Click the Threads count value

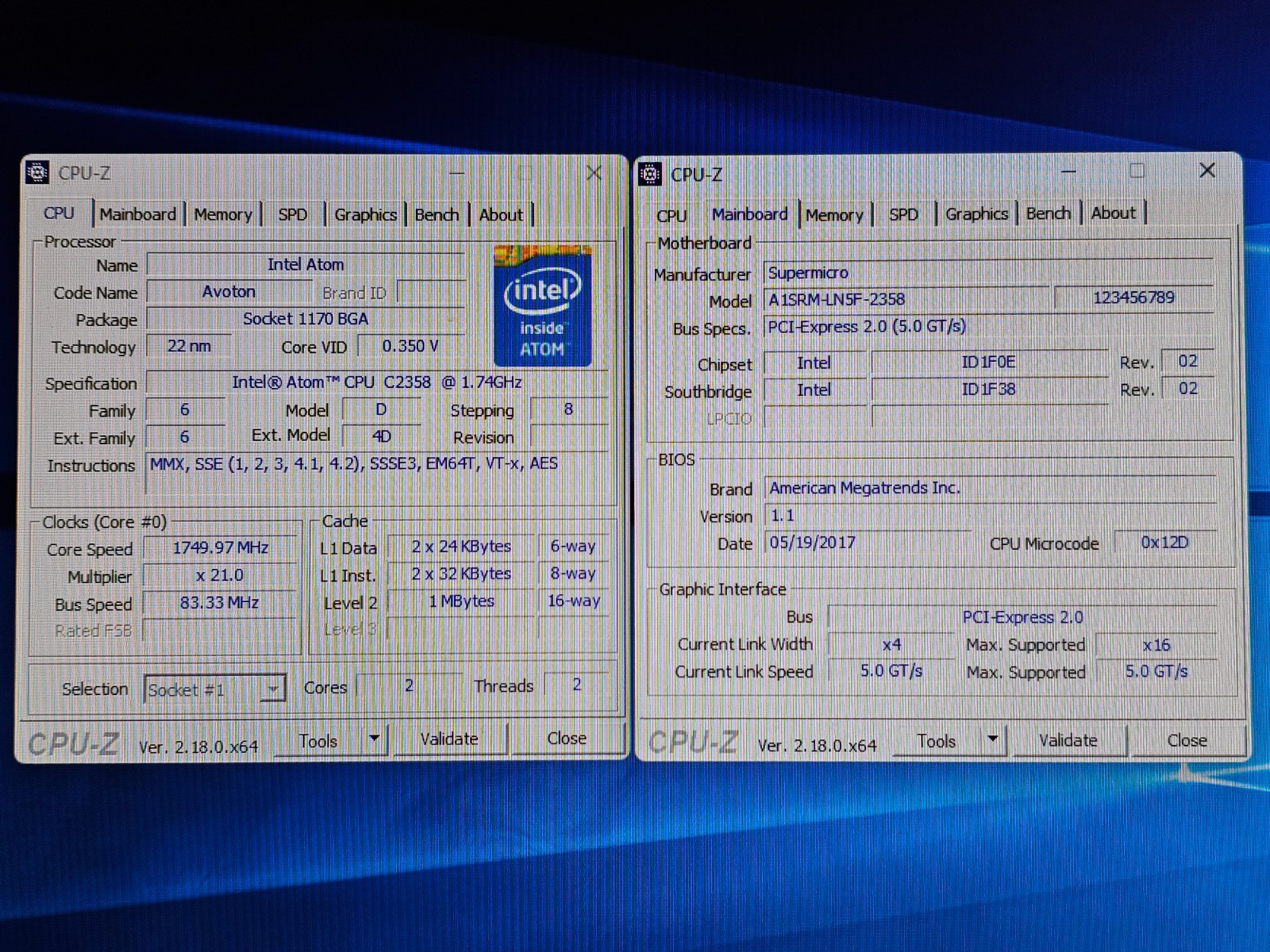point(577,684)
